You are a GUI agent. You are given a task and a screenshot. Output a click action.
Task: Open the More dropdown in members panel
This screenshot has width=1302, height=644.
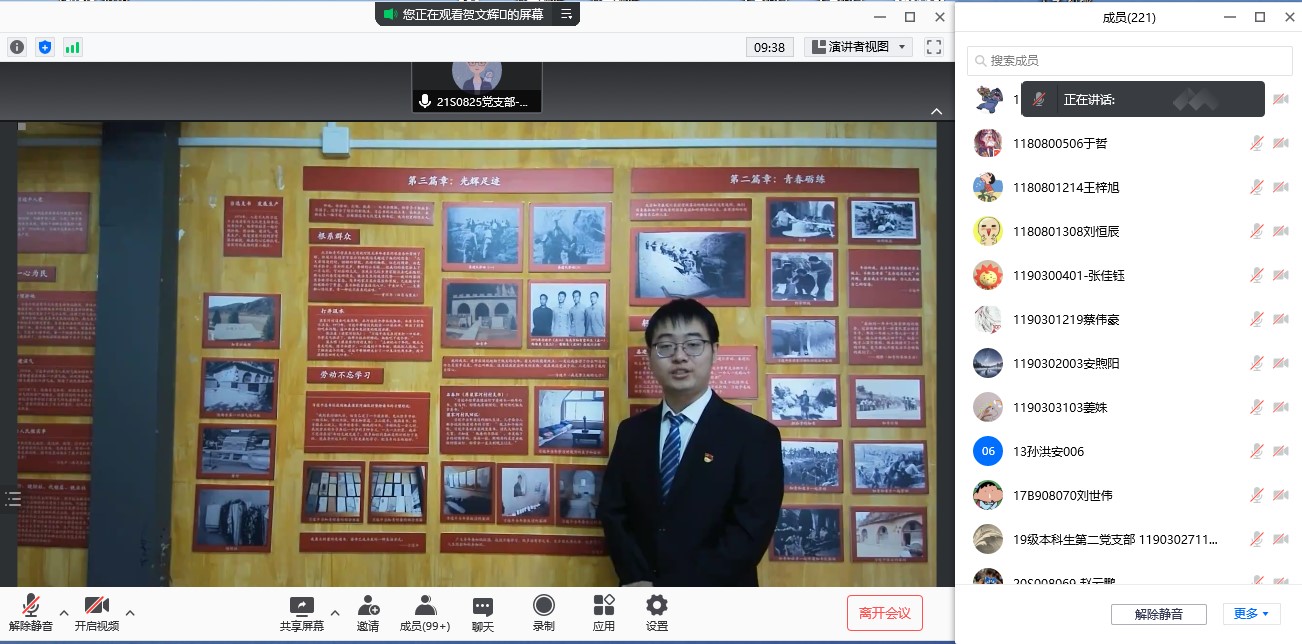[1251, 614]
